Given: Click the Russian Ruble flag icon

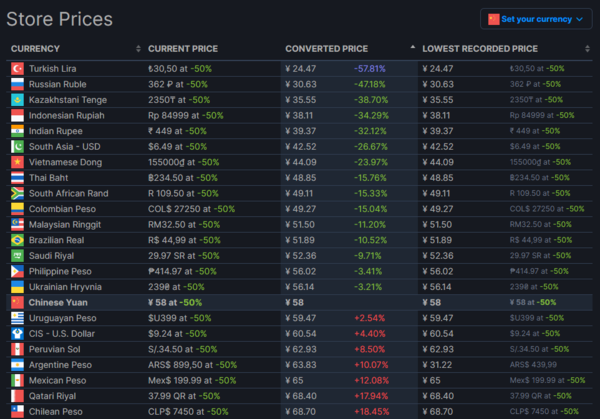Looking at the screenshot, I should coord(17,84).
